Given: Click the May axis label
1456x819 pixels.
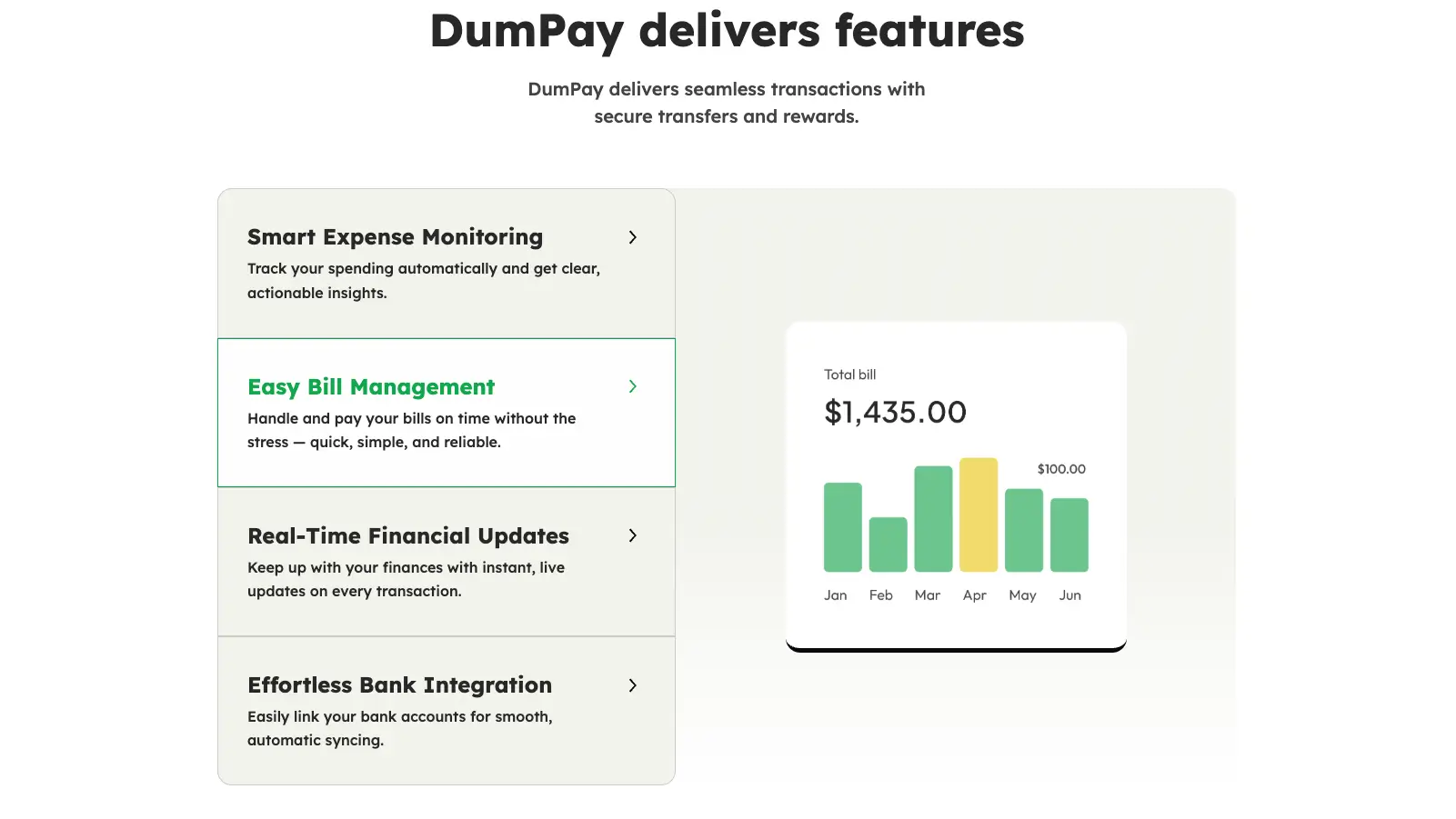Looking at the screenshot, I should tap(1022, 596).
